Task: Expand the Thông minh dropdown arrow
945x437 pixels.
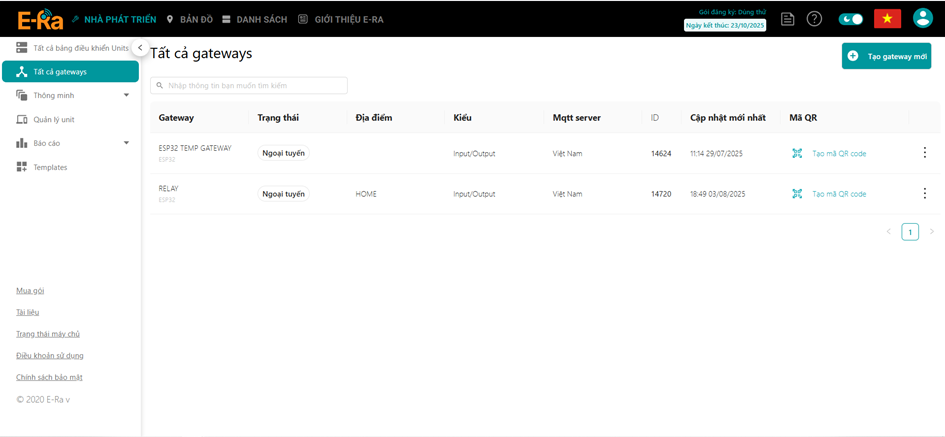Action: (x=126, y=95)
